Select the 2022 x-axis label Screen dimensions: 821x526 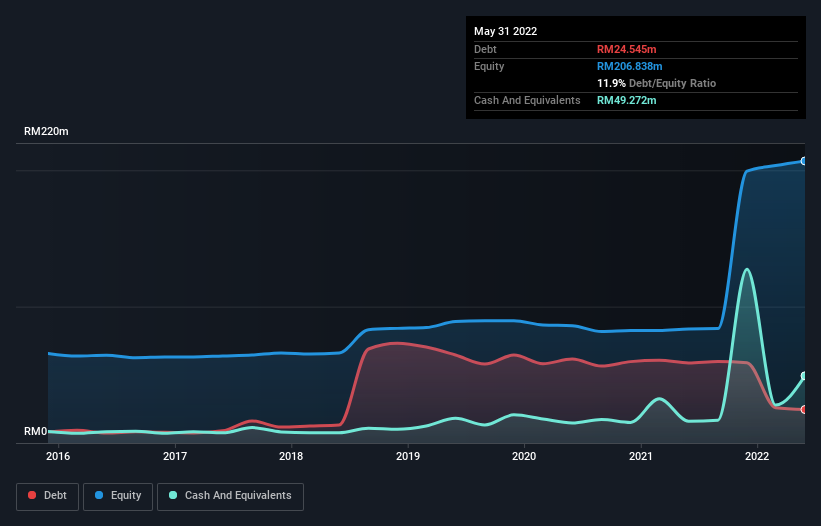tap(757, 456)
